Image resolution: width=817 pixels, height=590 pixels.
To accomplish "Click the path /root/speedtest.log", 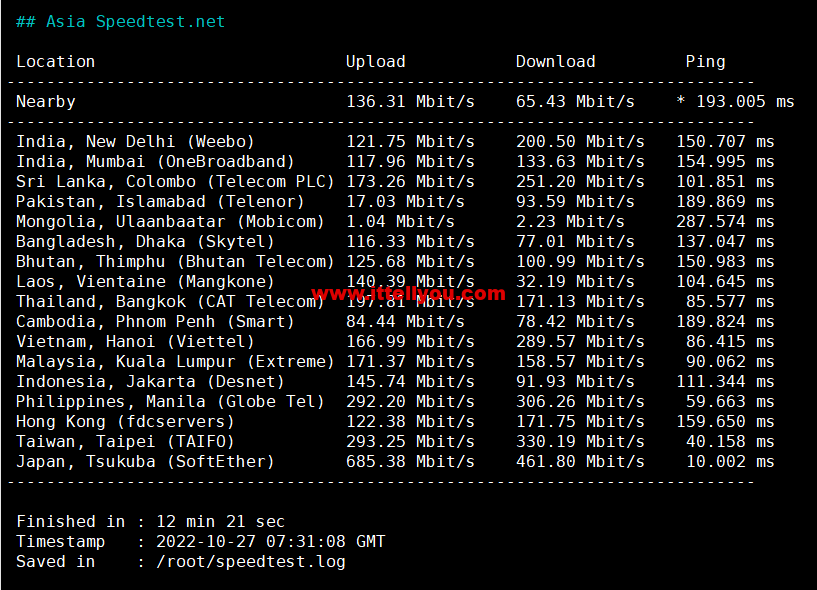I will (251, 562).
